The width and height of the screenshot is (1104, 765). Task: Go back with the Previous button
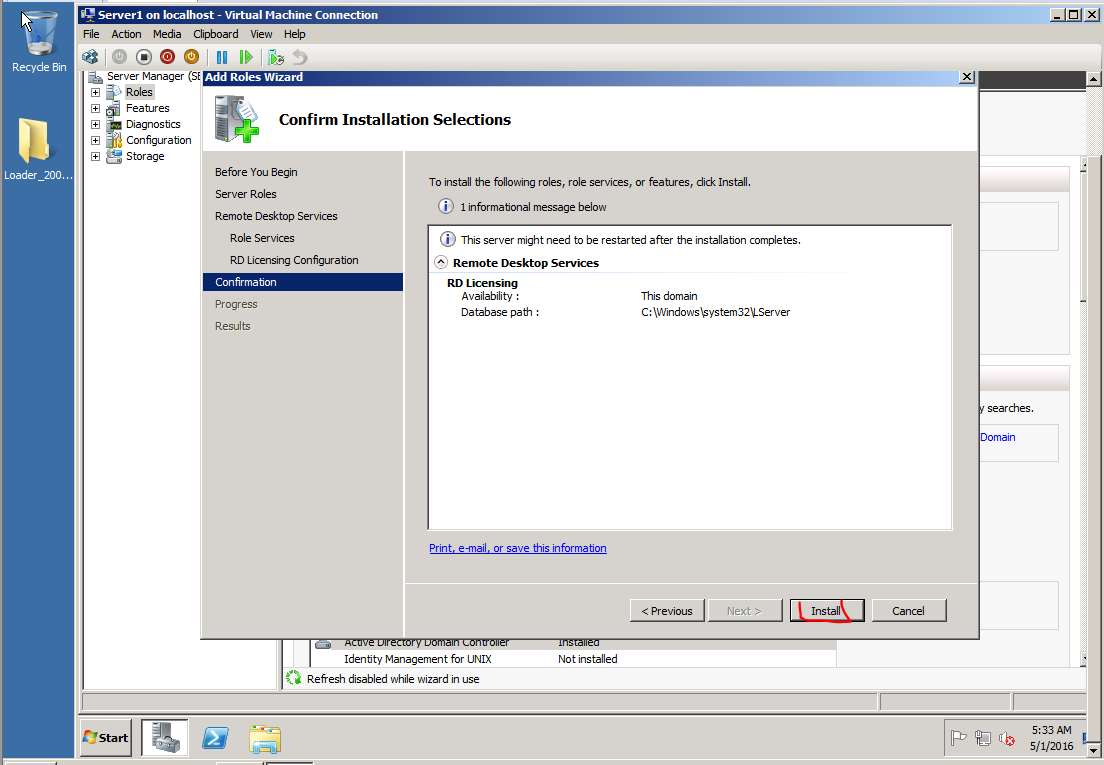667,611
